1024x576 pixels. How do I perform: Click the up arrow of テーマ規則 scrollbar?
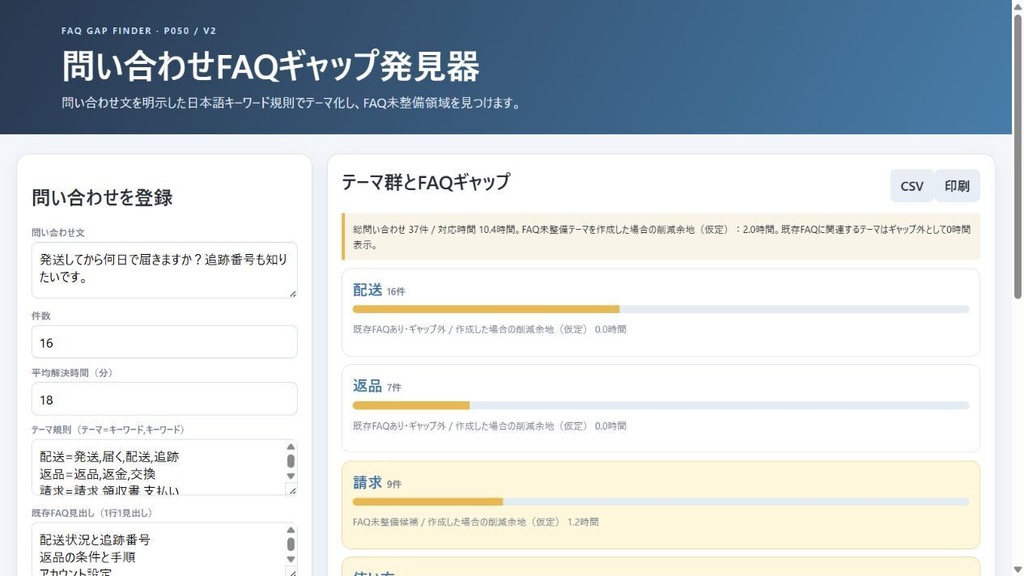point(291,447)
